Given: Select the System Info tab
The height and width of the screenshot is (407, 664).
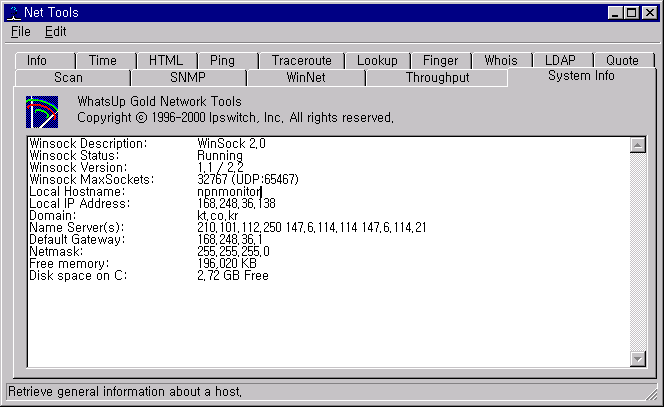Looking at the screenshot, I should point(581,76).
